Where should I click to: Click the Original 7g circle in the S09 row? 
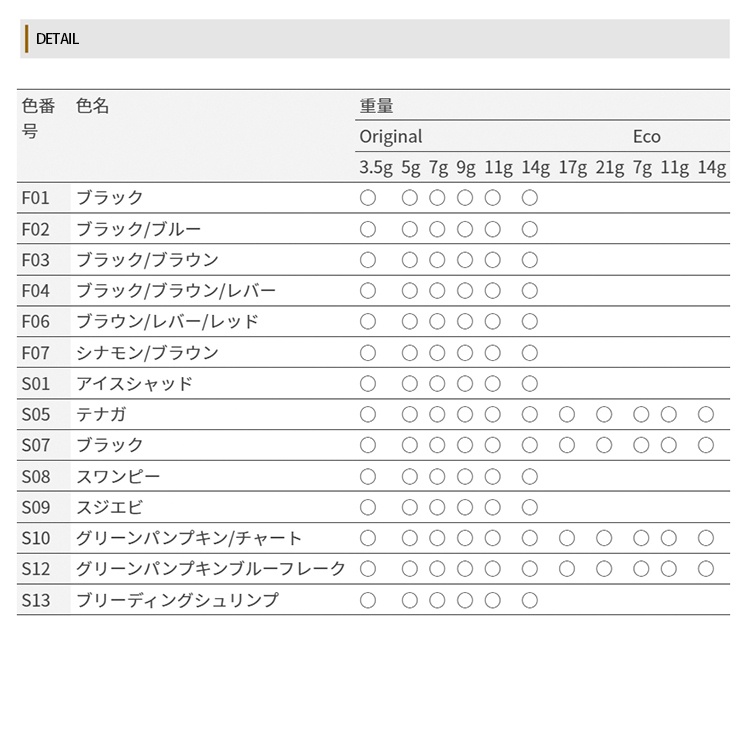click(x=437, y=507)
